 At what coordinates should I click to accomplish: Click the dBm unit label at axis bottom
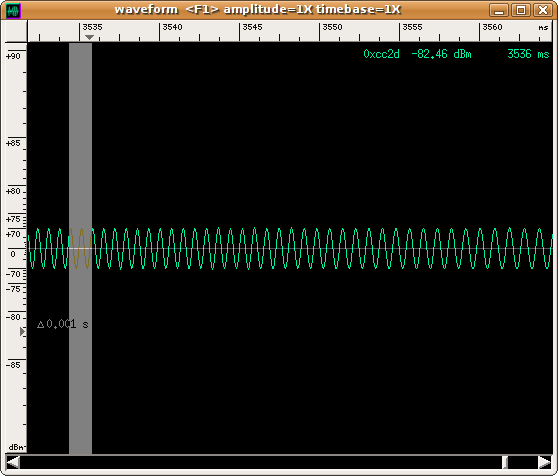pos(16,447)
